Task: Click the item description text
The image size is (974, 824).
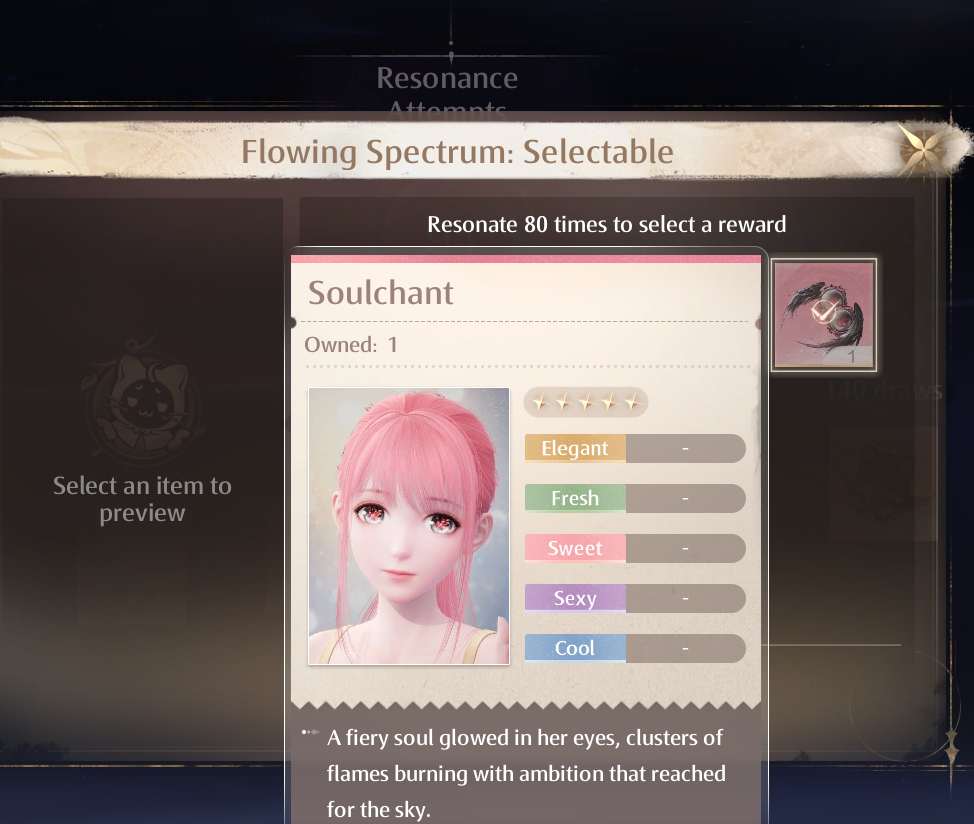Action: pyautogui.click(x=526, y=774)
